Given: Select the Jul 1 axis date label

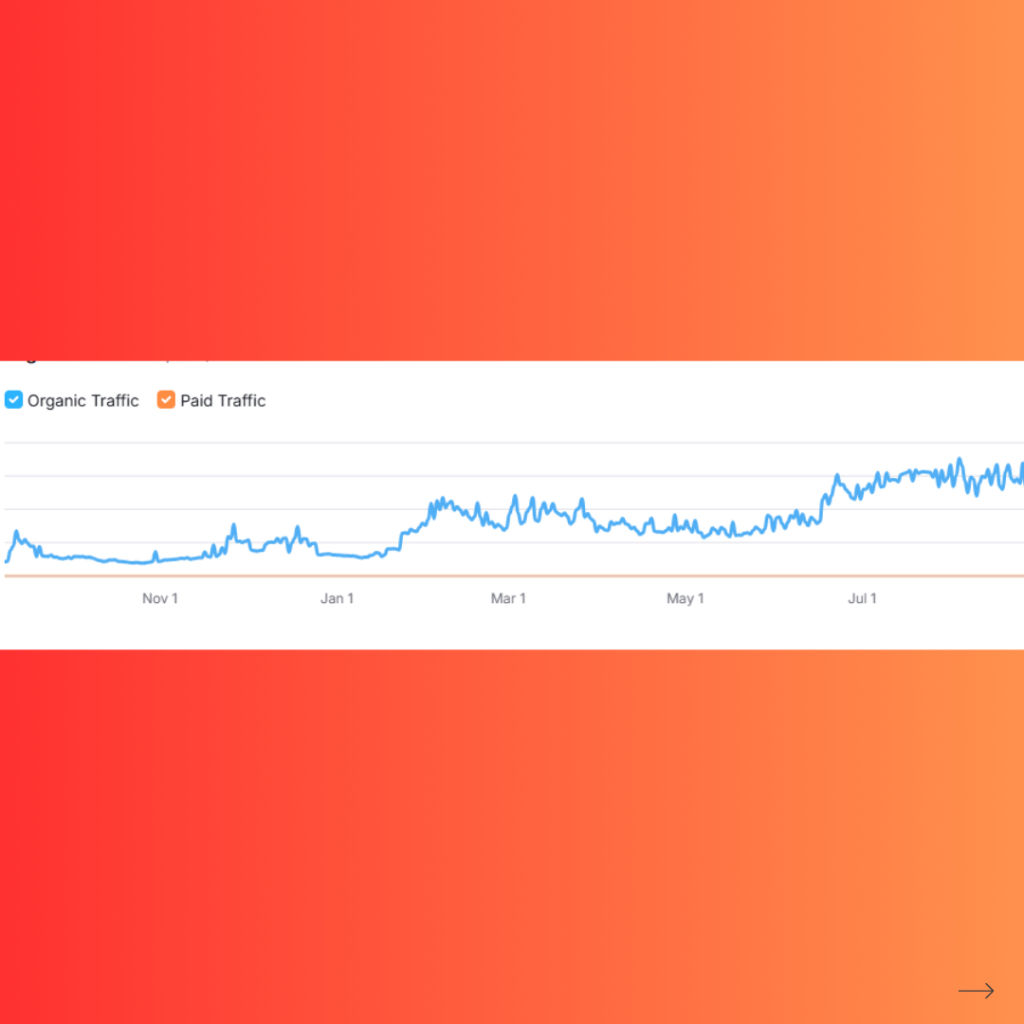Looking at the screenshot, I should pos(862,599).
